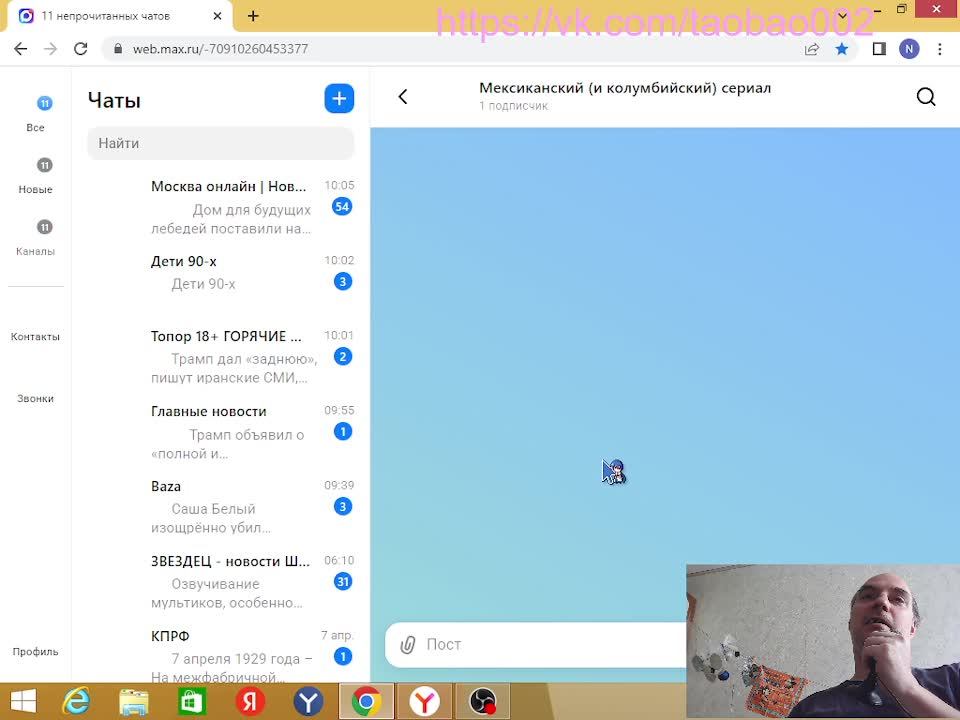Launch Internet Explorer from the taskbar
The width and height of the screenshot is (960, 720).
point(76,702)
